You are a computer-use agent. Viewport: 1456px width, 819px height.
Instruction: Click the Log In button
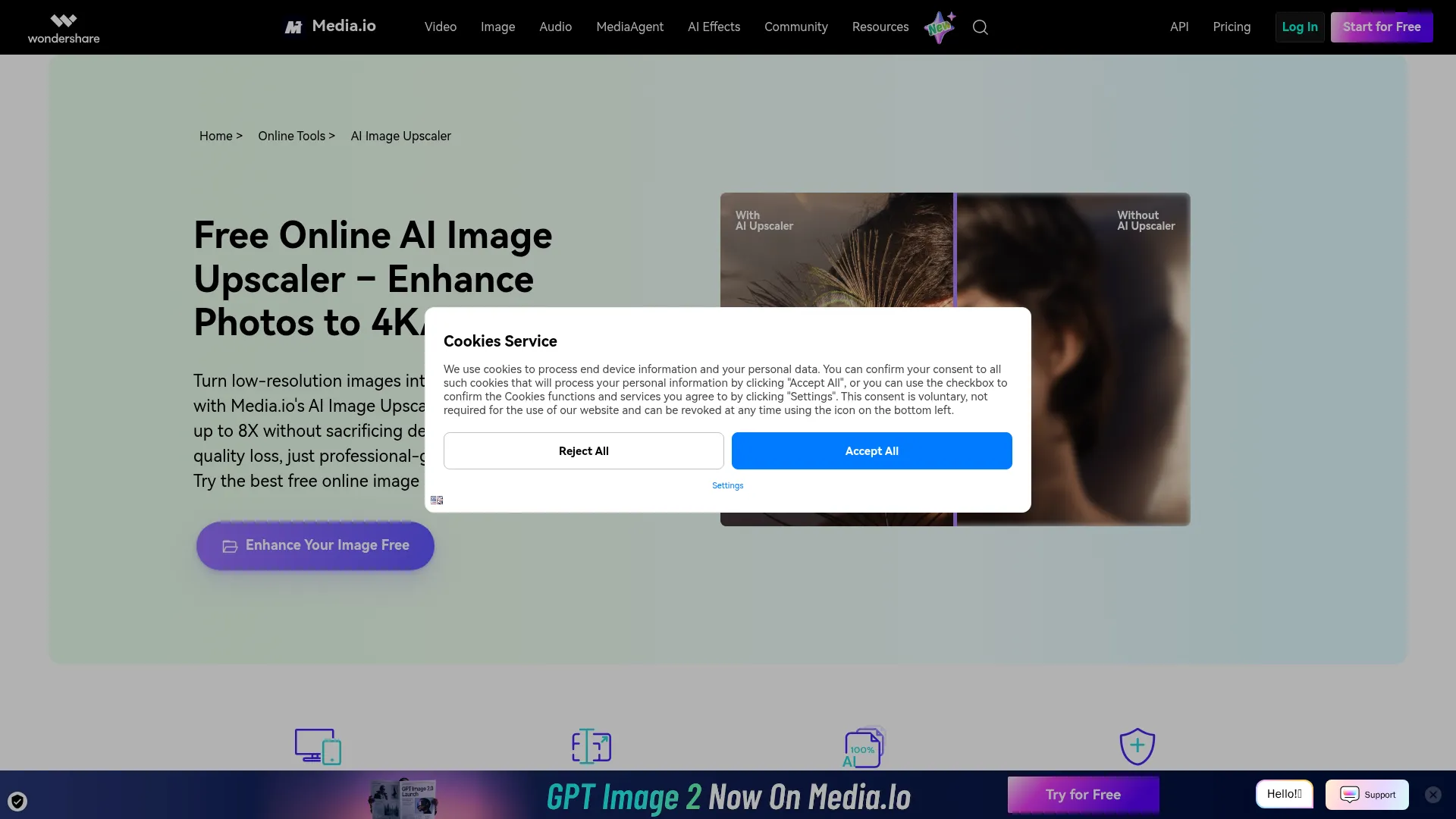tap(1300, 27)
